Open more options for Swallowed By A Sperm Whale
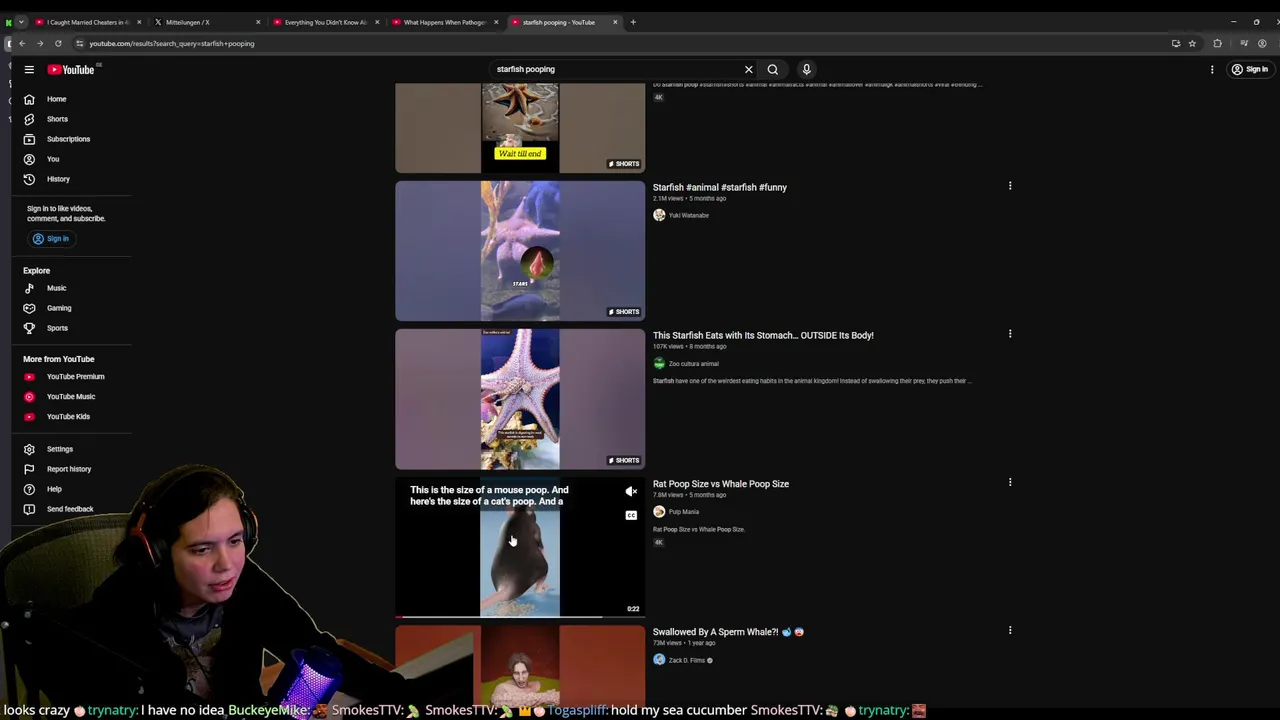Image resolution: width=1280 pixels, height=720 pixels. coord(1010,630)
